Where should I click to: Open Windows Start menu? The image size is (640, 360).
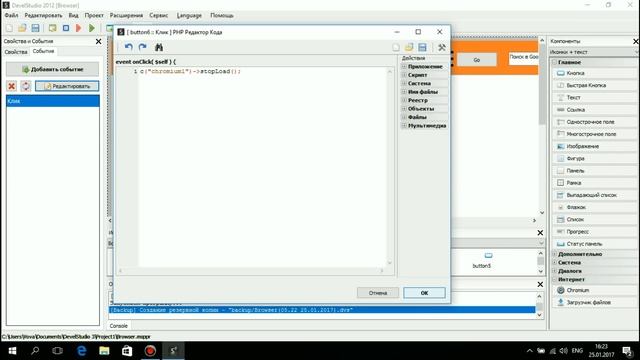click(12, 351)
